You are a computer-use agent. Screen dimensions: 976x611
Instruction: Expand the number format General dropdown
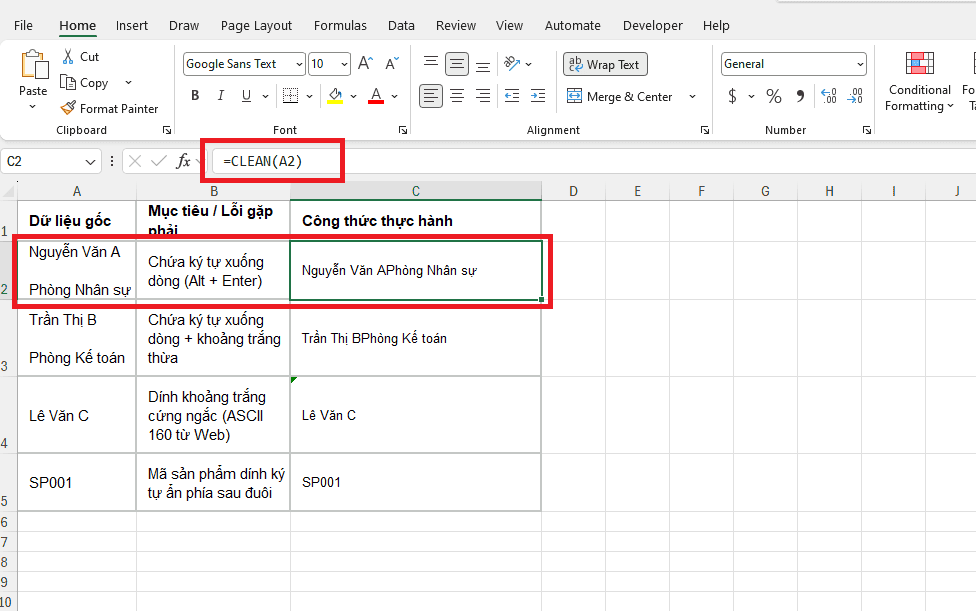[x=860, y=64]
